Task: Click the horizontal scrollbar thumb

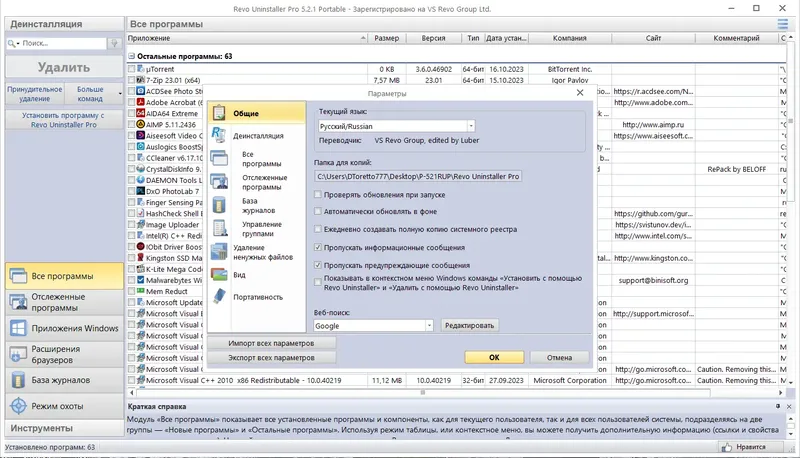Action: pyautogui.click(x=422, y=393)
